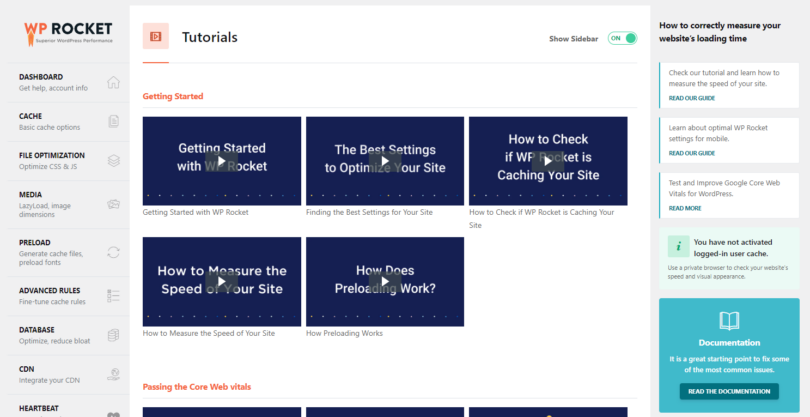Click the Show Sidebar label

(x=573, y=39)
